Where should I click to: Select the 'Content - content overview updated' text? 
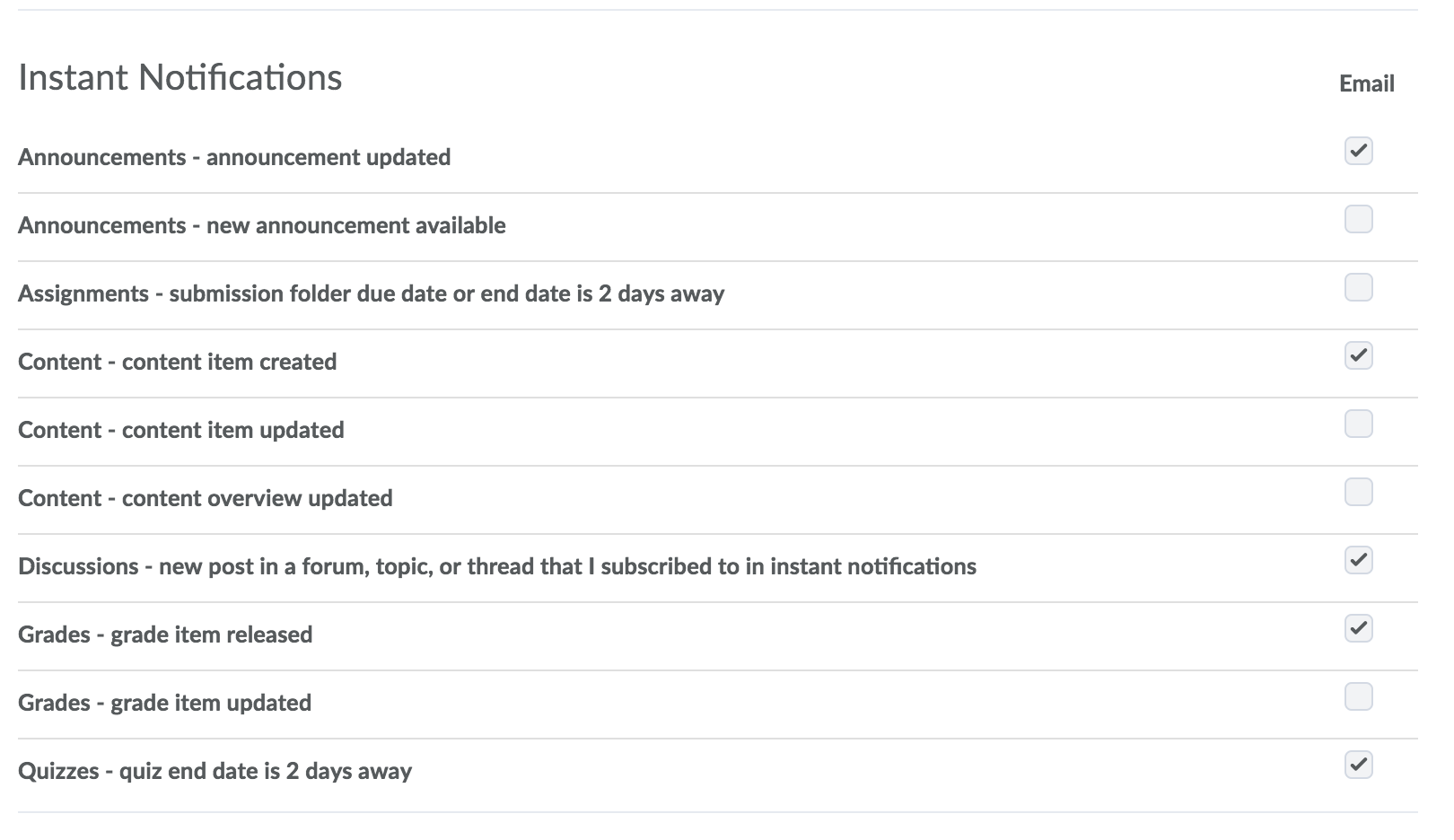tap(205, 498)
